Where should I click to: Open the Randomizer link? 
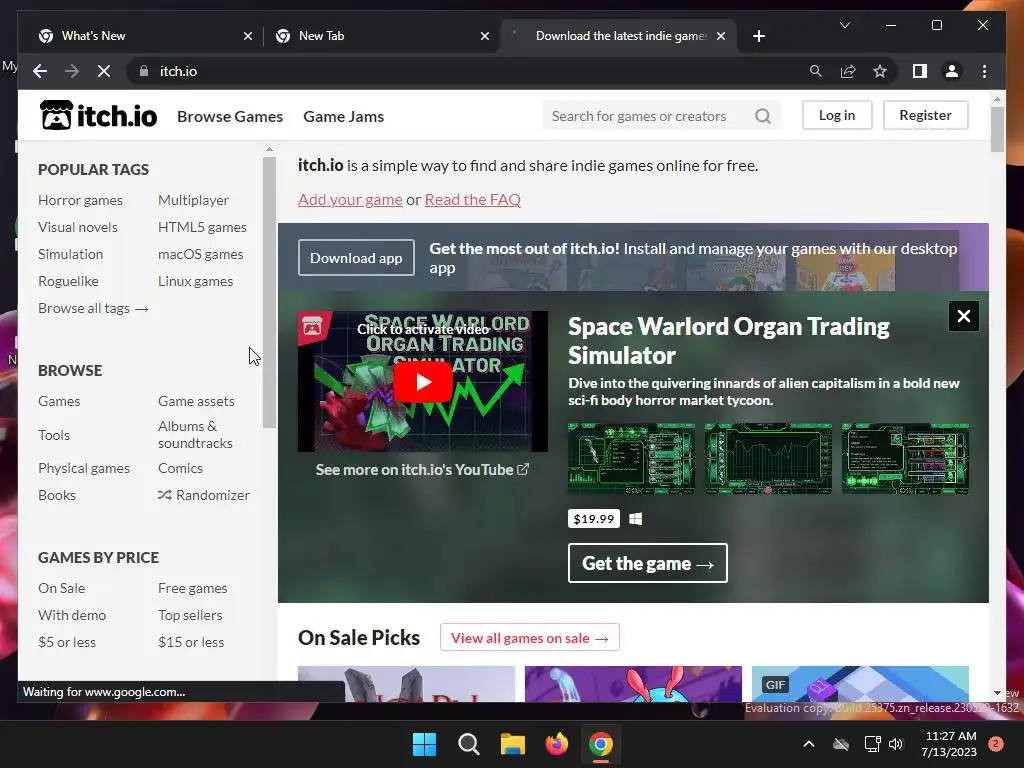pyautogui.click(x=204, y=495)
